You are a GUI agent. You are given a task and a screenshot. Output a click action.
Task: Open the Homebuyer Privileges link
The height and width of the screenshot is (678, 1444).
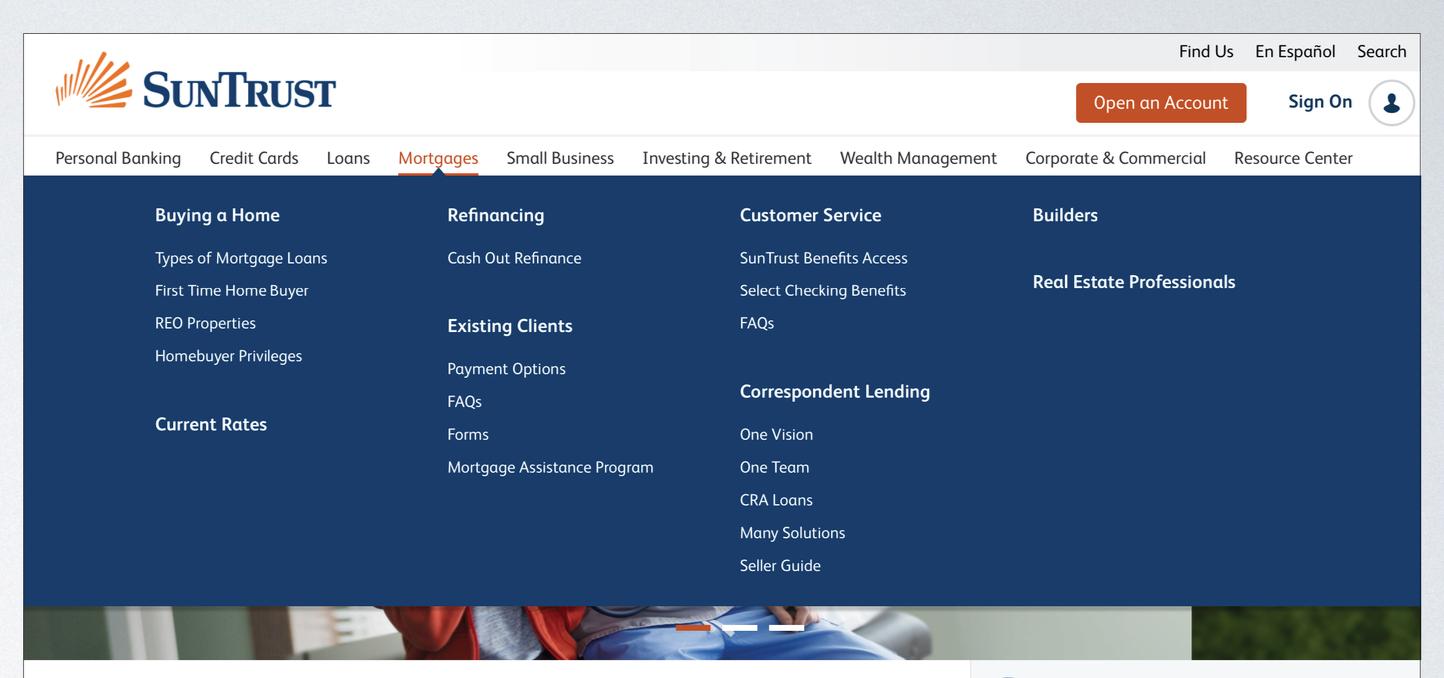(x=228, y=356)
